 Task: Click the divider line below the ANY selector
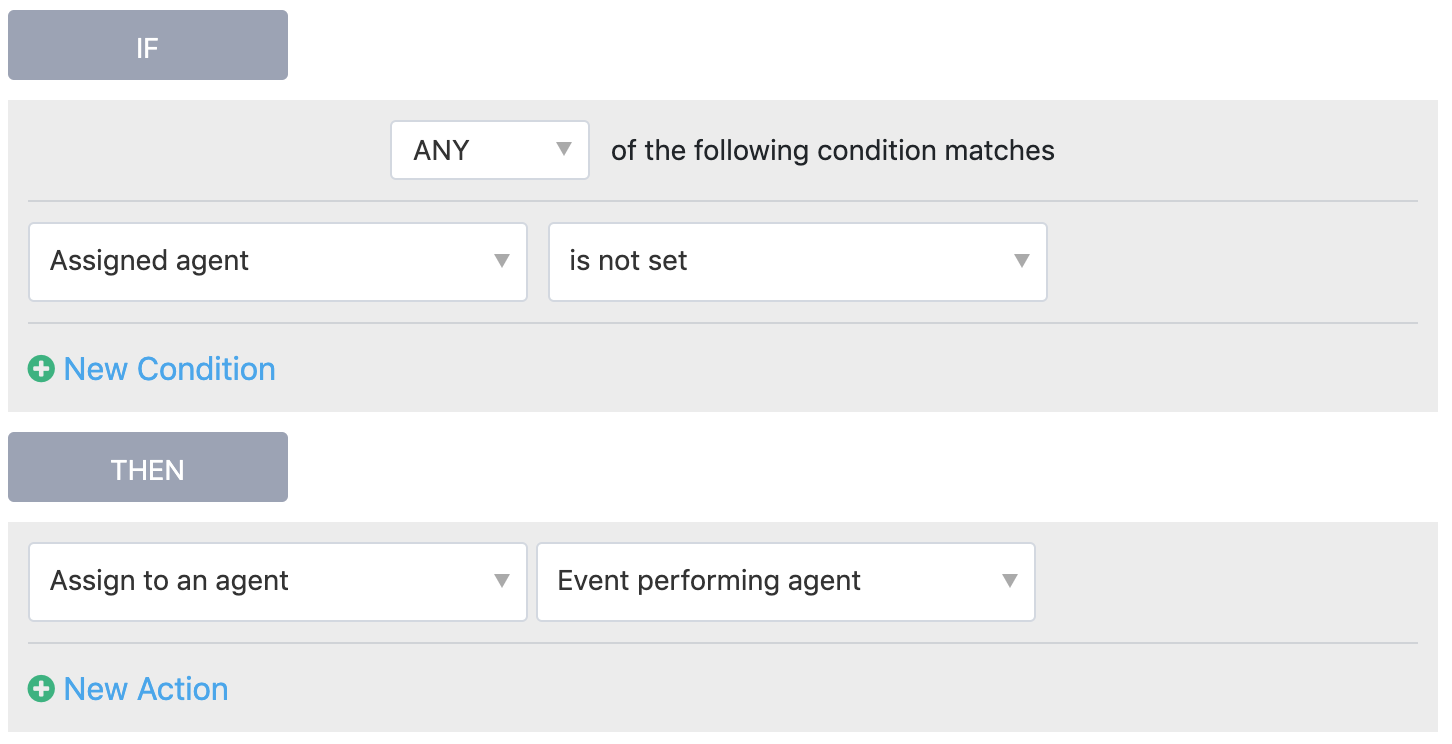(723, 201)
